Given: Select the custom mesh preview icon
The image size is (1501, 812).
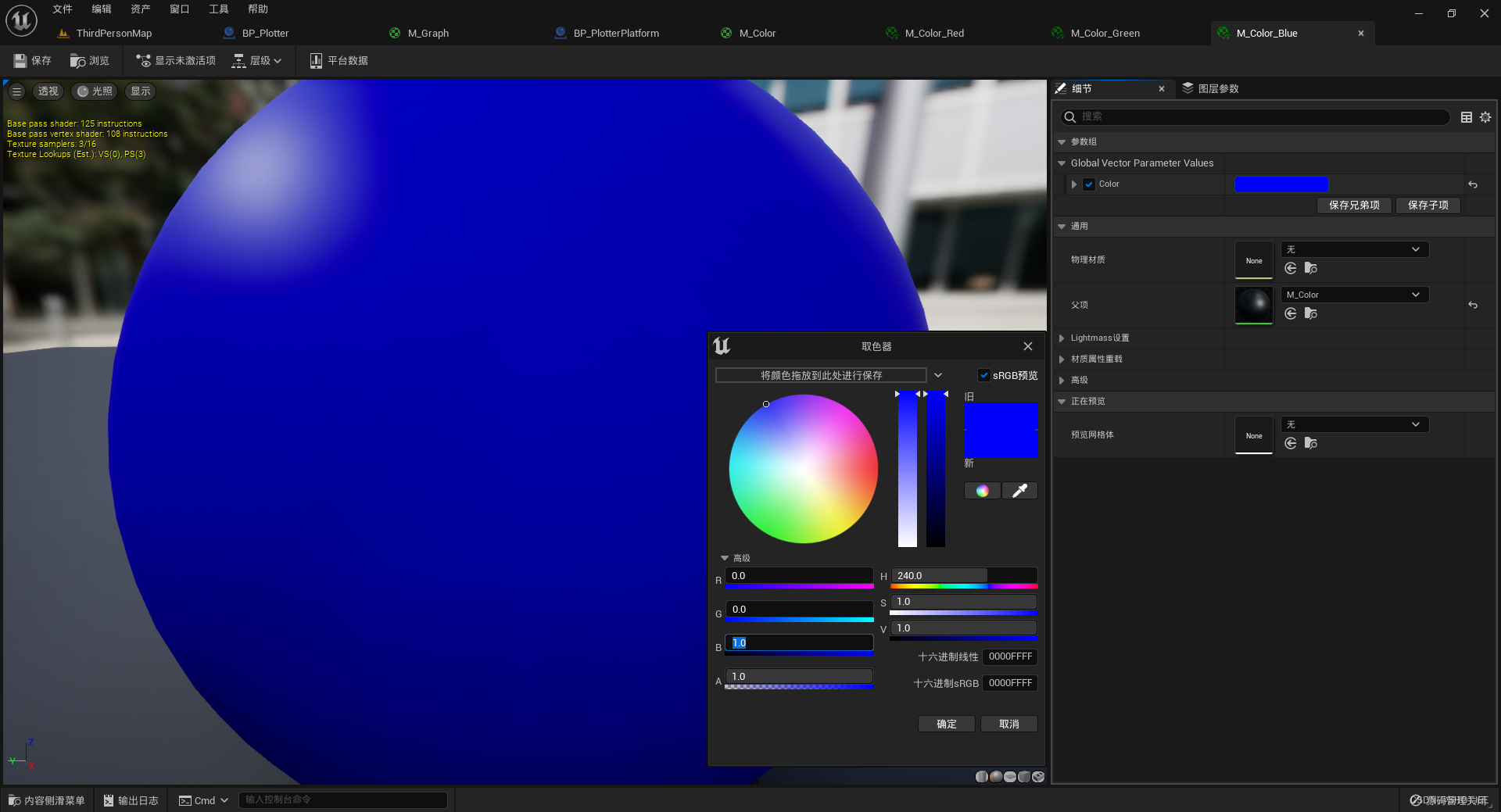Looking at the screenshot, I should pyautogui.click(x=1038, y=776).
